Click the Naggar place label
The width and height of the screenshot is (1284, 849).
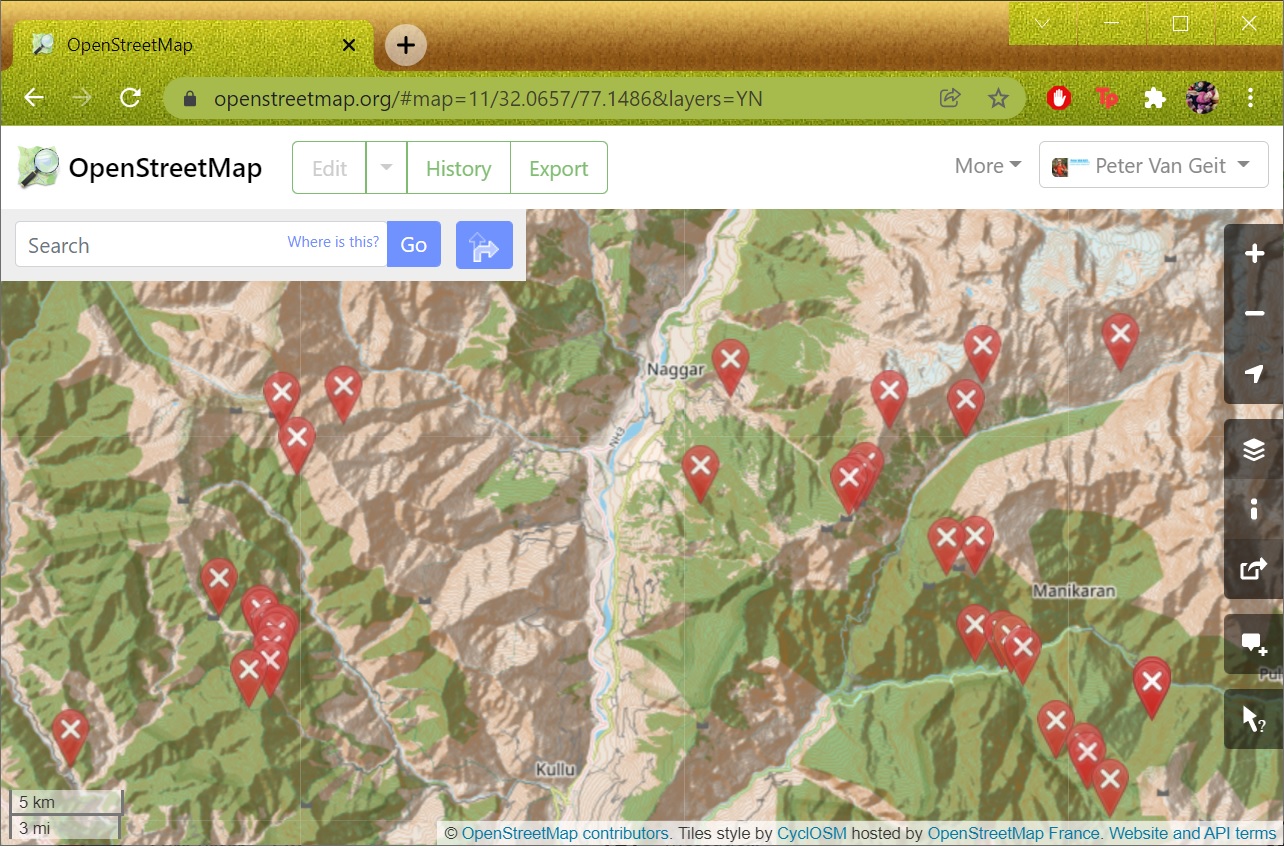pos(676,369)
